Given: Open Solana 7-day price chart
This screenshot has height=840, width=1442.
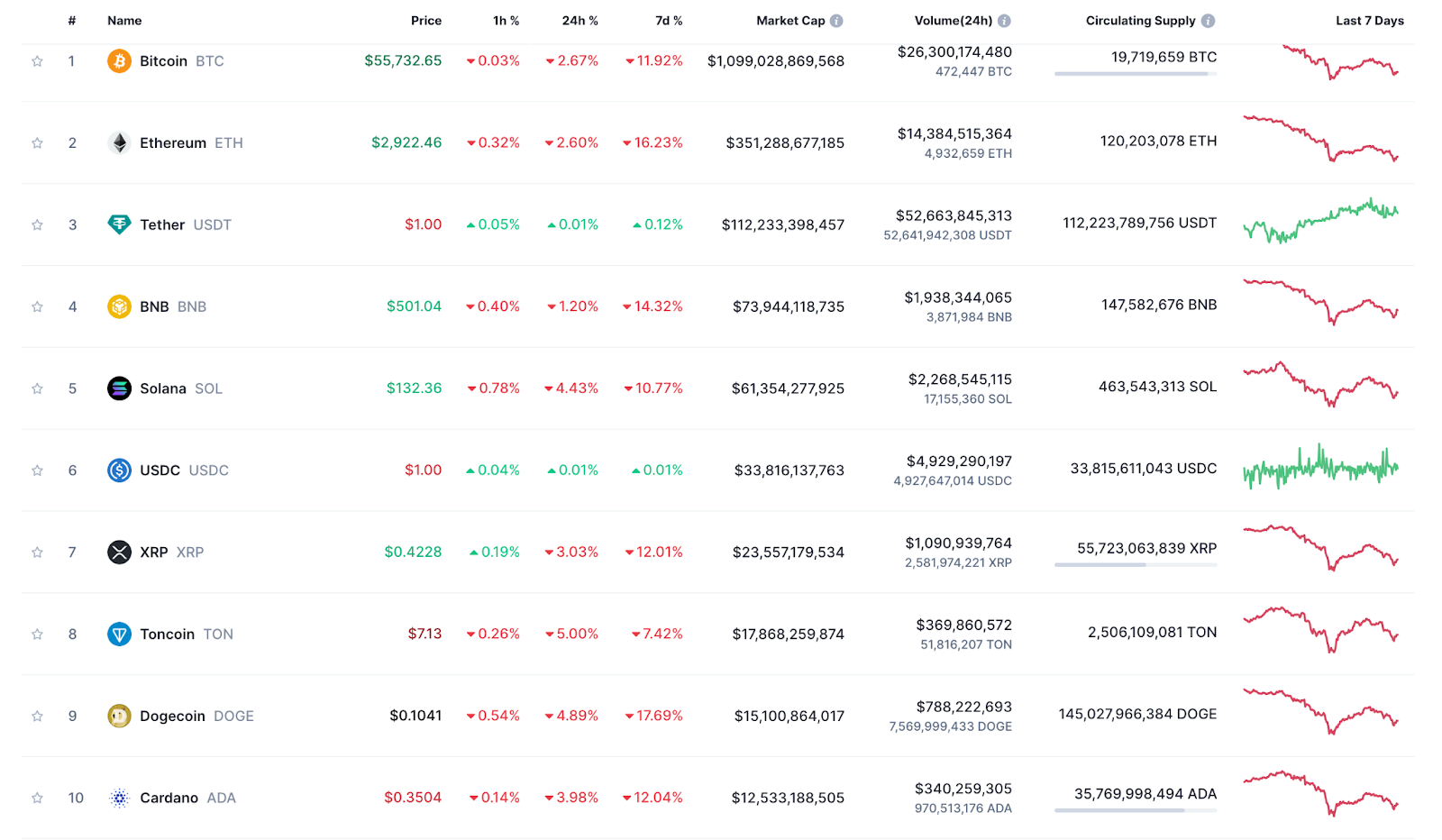Looking at the screenshot, I should click(1321, 385).
